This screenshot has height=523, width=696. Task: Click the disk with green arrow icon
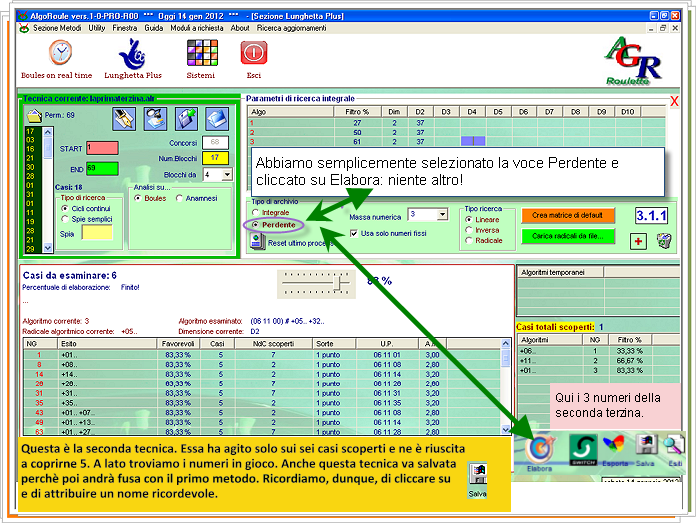(186, 119)
